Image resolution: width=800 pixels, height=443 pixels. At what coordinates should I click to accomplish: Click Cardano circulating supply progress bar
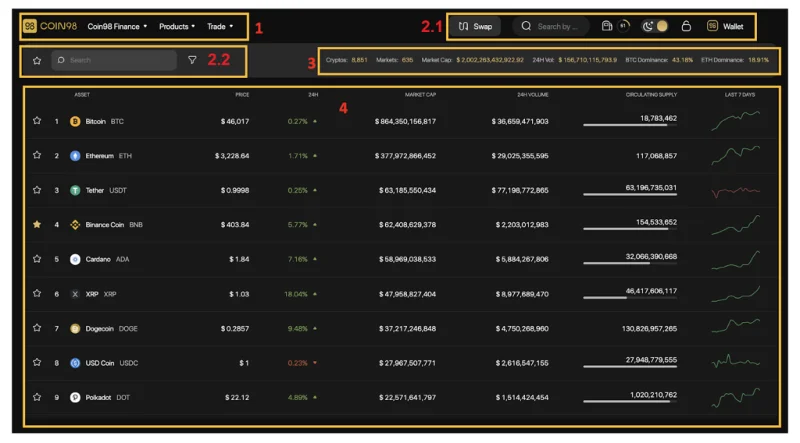[x=630, y=263]
